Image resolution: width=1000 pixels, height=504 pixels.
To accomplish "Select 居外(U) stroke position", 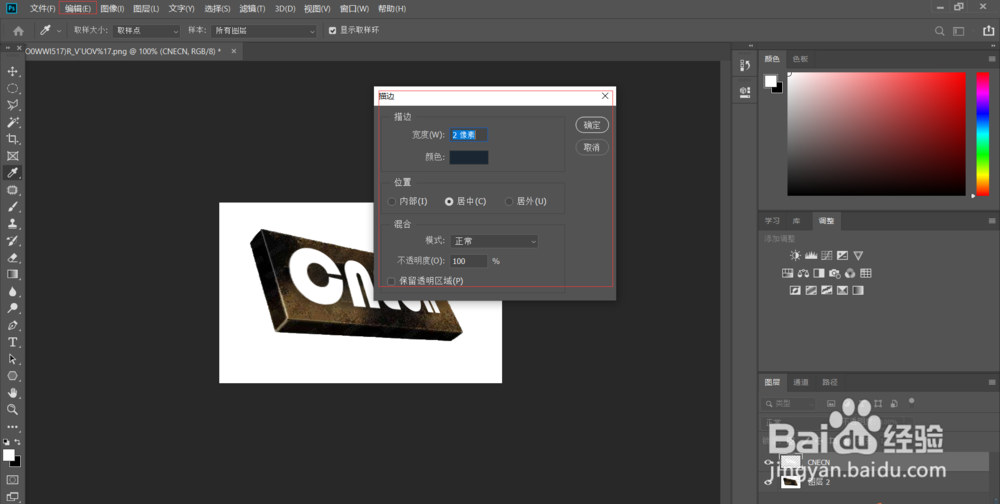I will tap(509, 202).
